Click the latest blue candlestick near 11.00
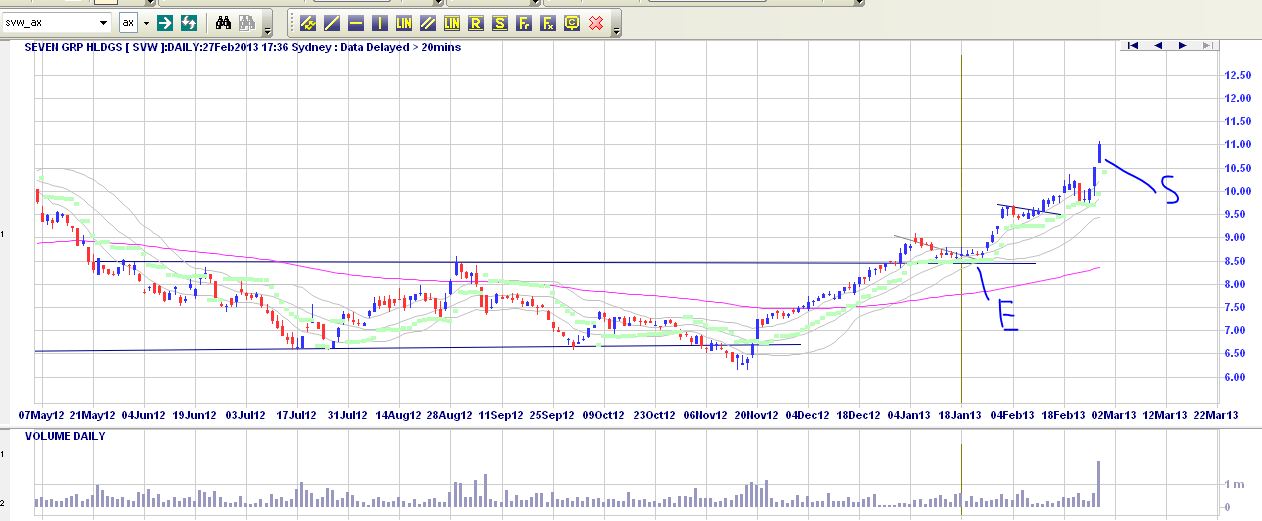1262x521 pixels. coord(1100,152)
